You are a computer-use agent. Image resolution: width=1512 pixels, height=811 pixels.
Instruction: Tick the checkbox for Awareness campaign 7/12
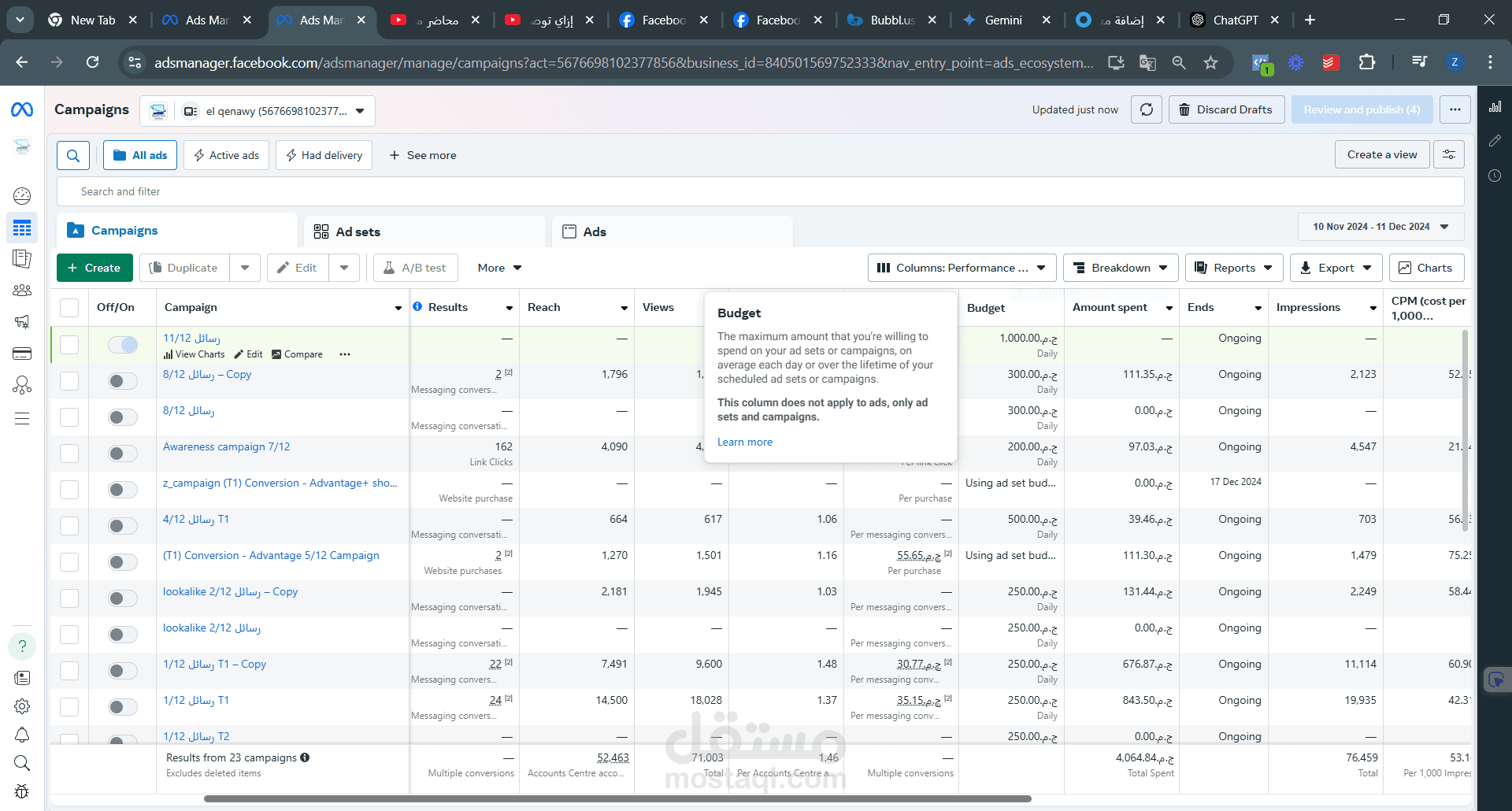click(x=69, y=454)
